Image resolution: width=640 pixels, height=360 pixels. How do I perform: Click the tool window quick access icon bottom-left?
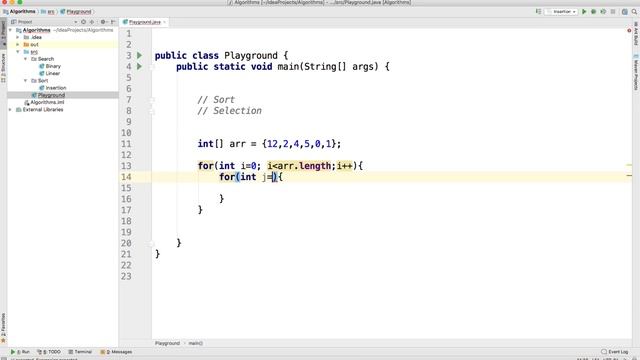click(3, 358)
